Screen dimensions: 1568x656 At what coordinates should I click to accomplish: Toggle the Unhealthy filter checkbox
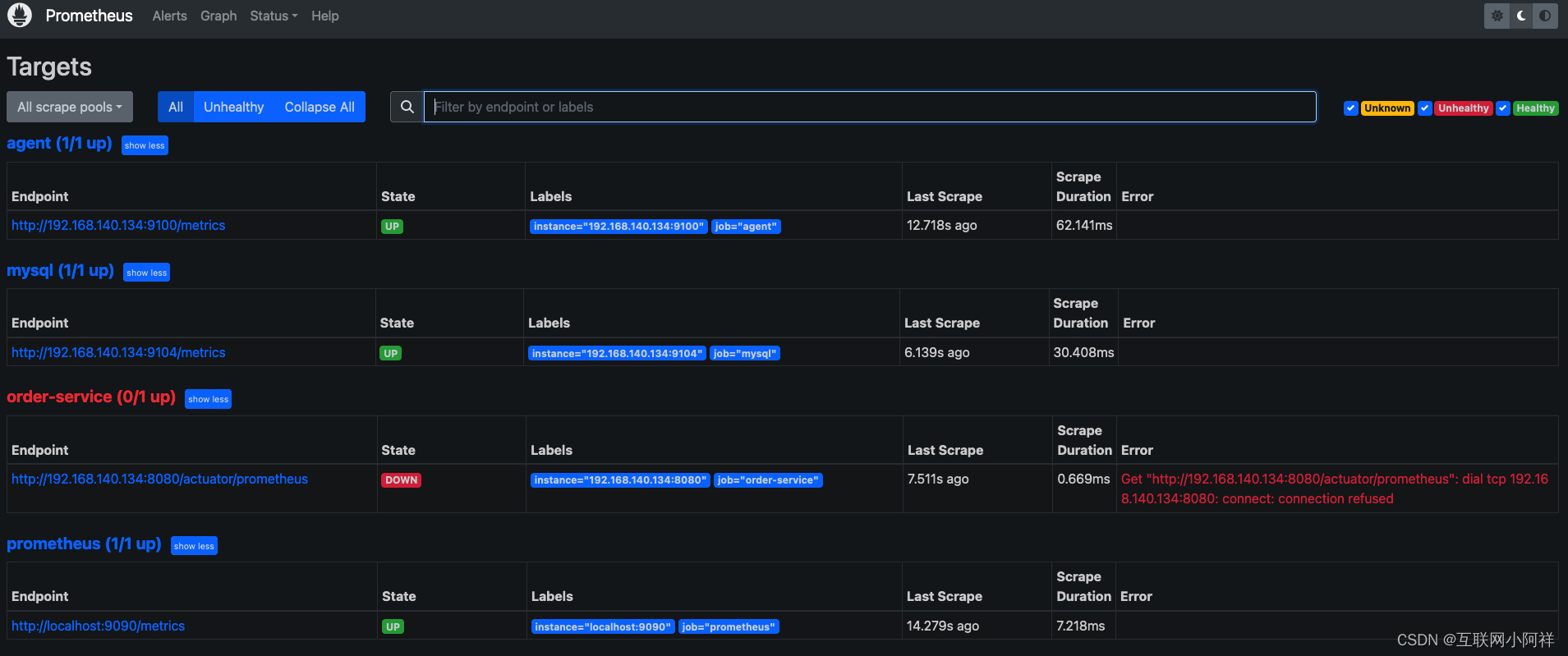[x=1425, y=108]
